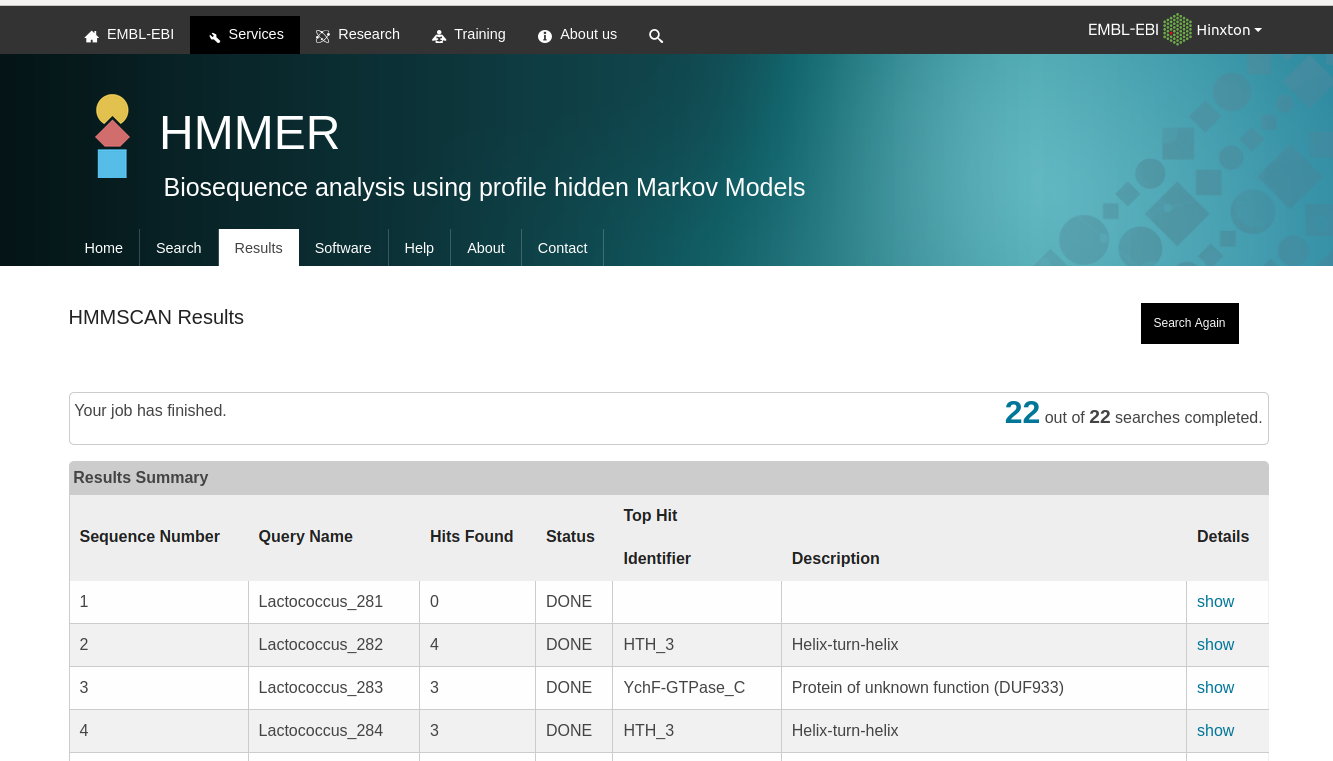This screenshot has width=1333, height=761.
Task: Click HTH_3 identifier in Lactococcus_282 row
Action: point(648,645)
